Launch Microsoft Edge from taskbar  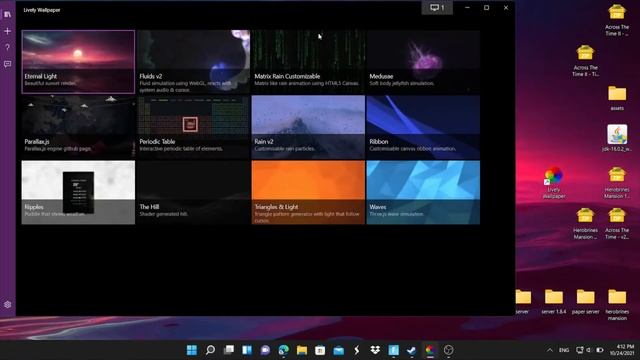pos(283,350)
